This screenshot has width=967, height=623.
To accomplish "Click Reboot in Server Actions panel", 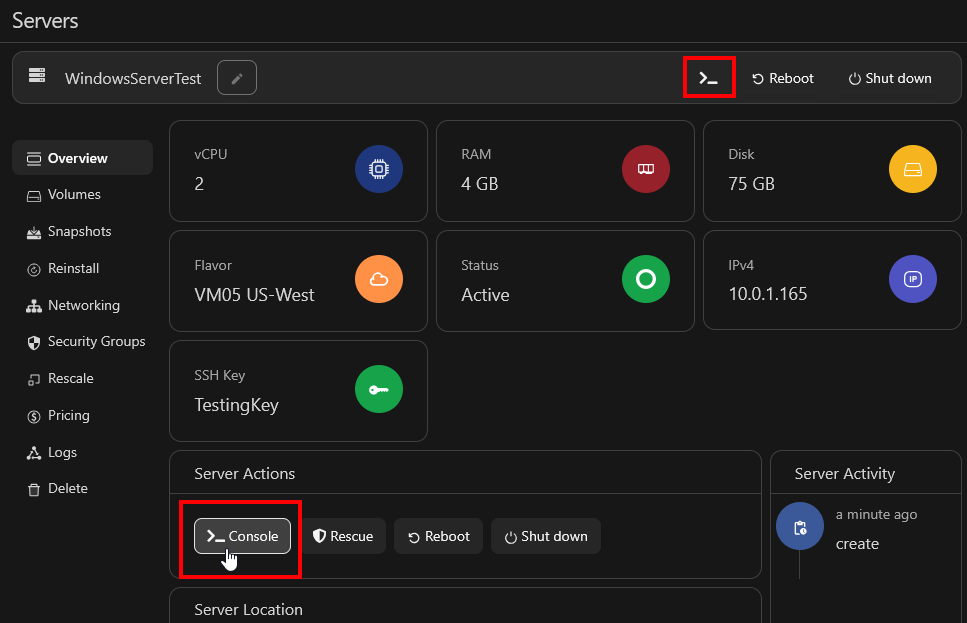I will click(438, 536).
